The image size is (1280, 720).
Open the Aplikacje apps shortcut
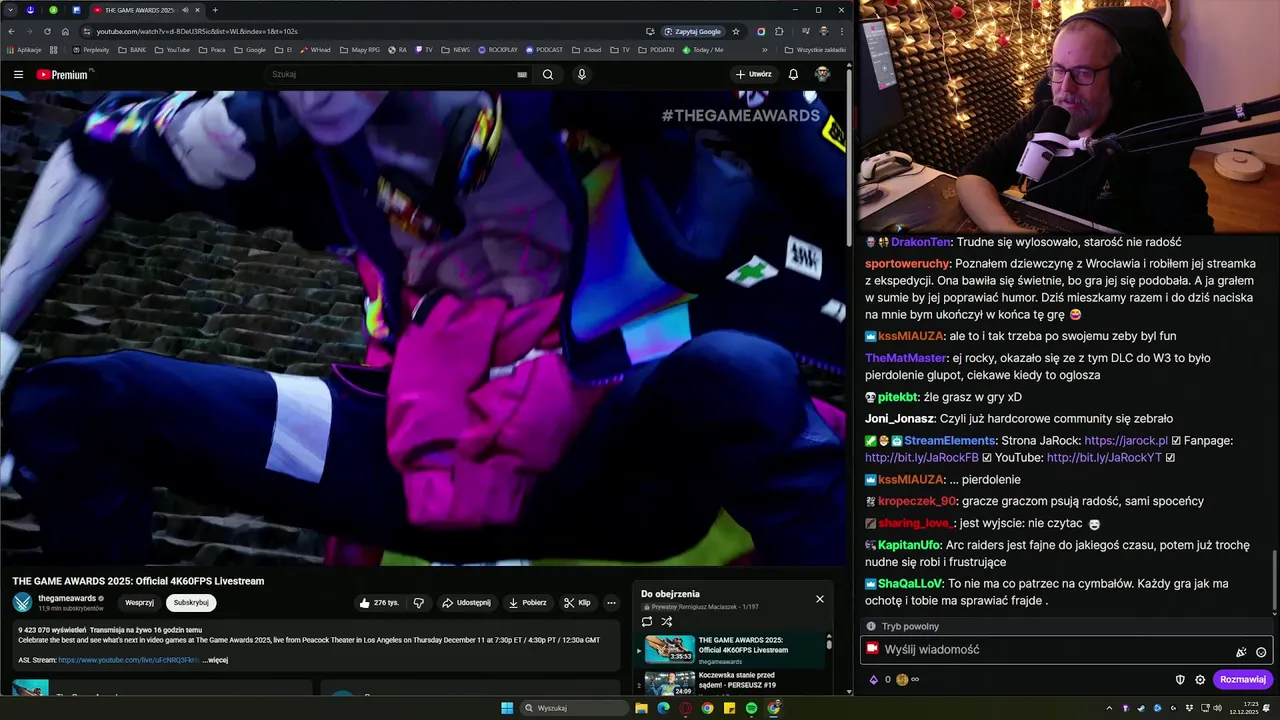click(24, 49)
